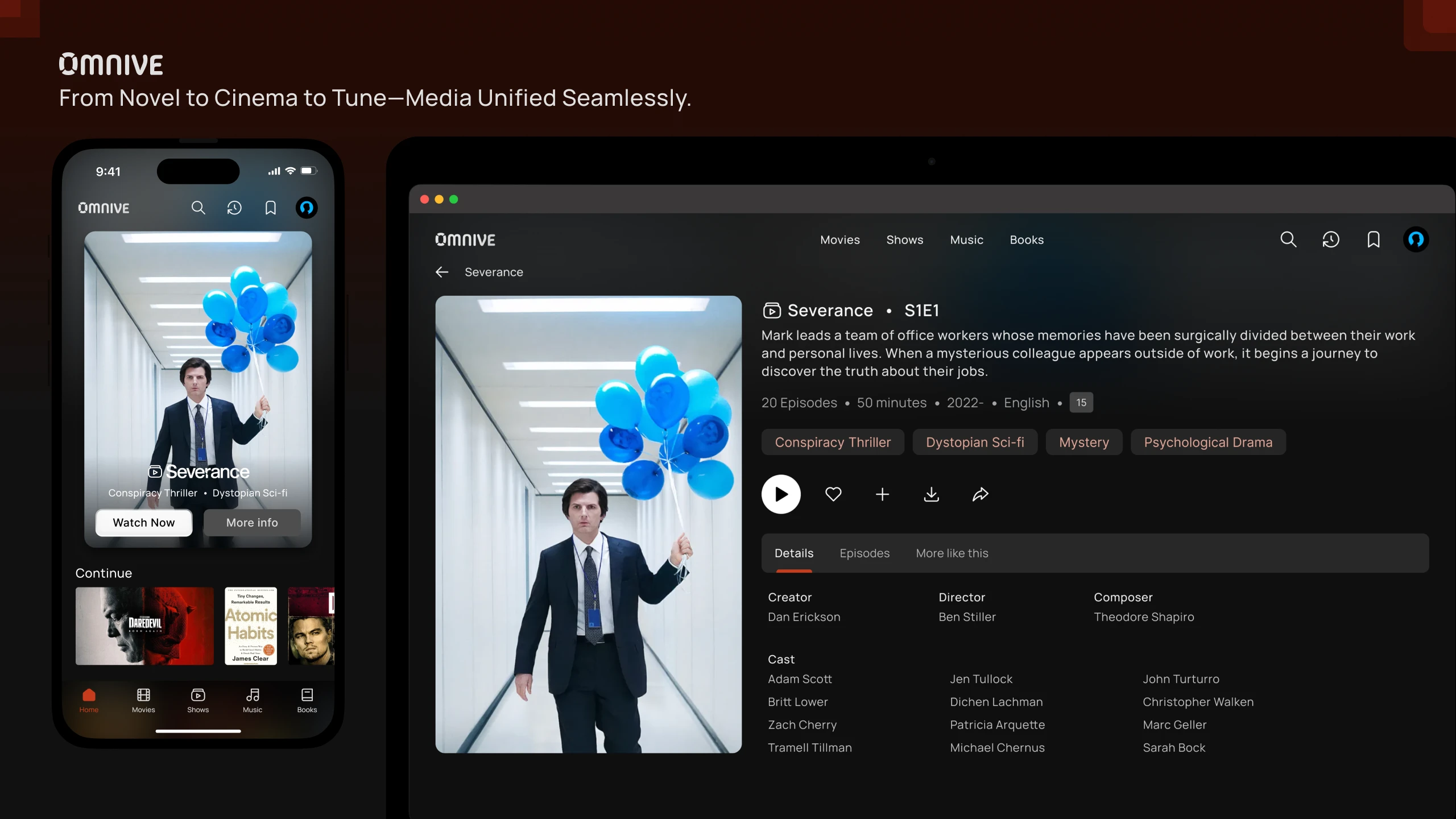Switch to the Episodes tab
Viewport: 1456px width, 819px height.
click(x=864, y=553)
